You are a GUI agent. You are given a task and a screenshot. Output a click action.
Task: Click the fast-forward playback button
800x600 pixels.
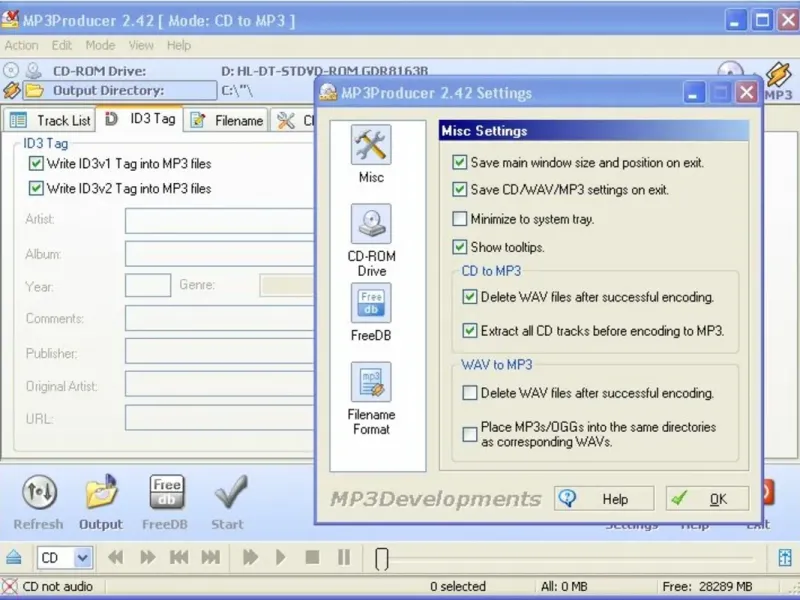(147, 557)
